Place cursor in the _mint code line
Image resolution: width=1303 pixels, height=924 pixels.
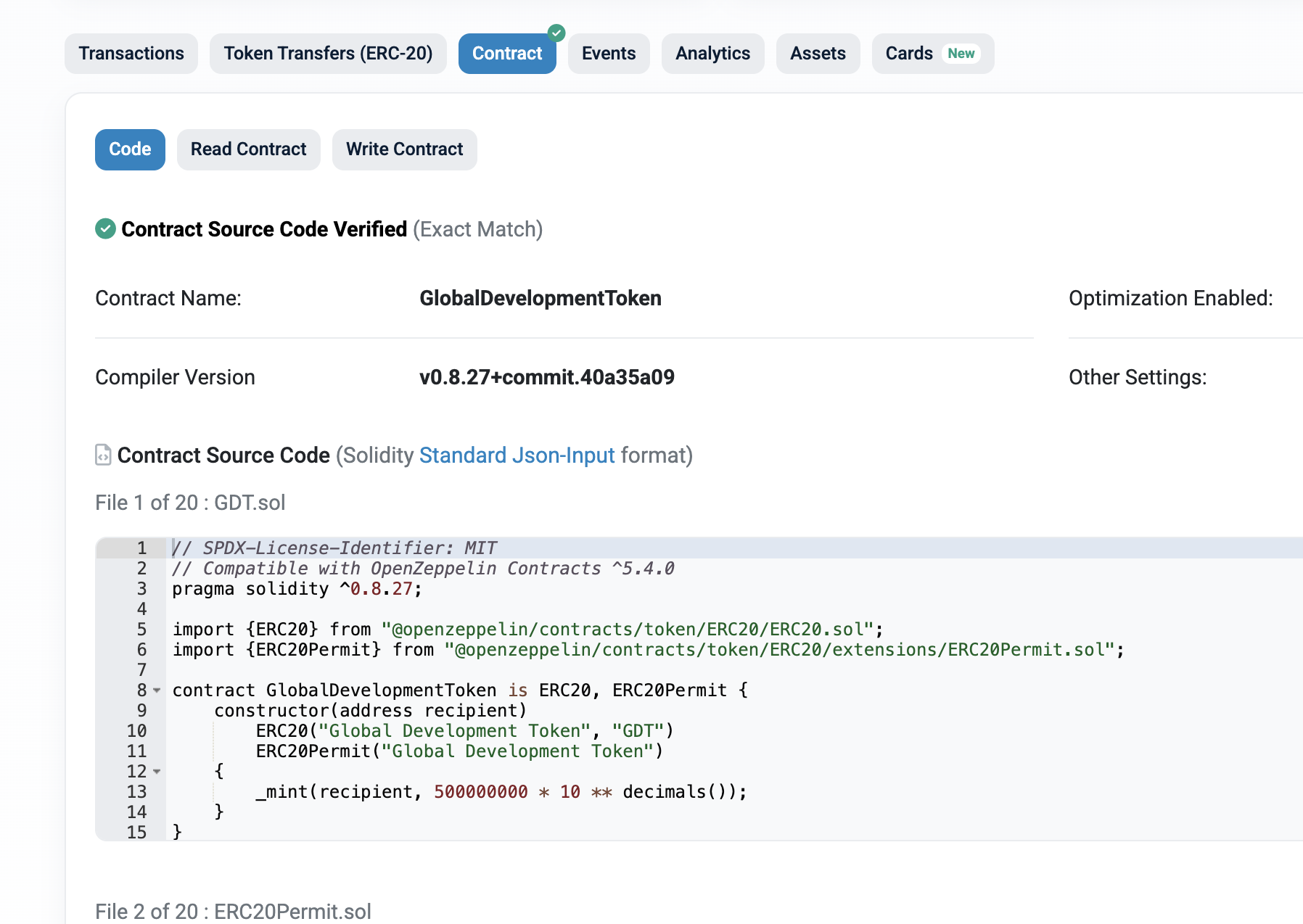point(501,792)
